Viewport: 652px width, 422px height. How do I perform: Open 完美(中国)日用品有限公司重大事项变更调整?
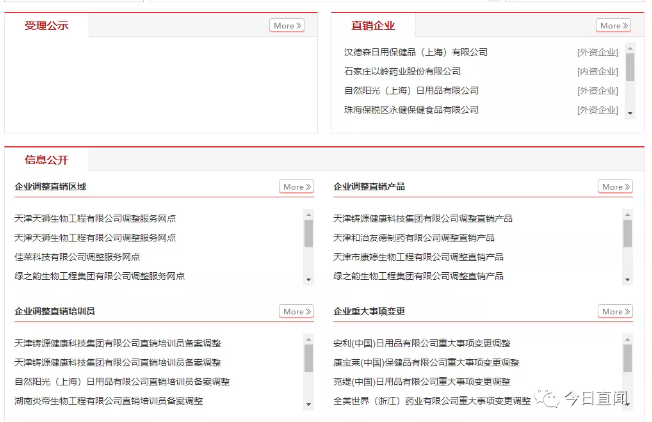[422, 382]
